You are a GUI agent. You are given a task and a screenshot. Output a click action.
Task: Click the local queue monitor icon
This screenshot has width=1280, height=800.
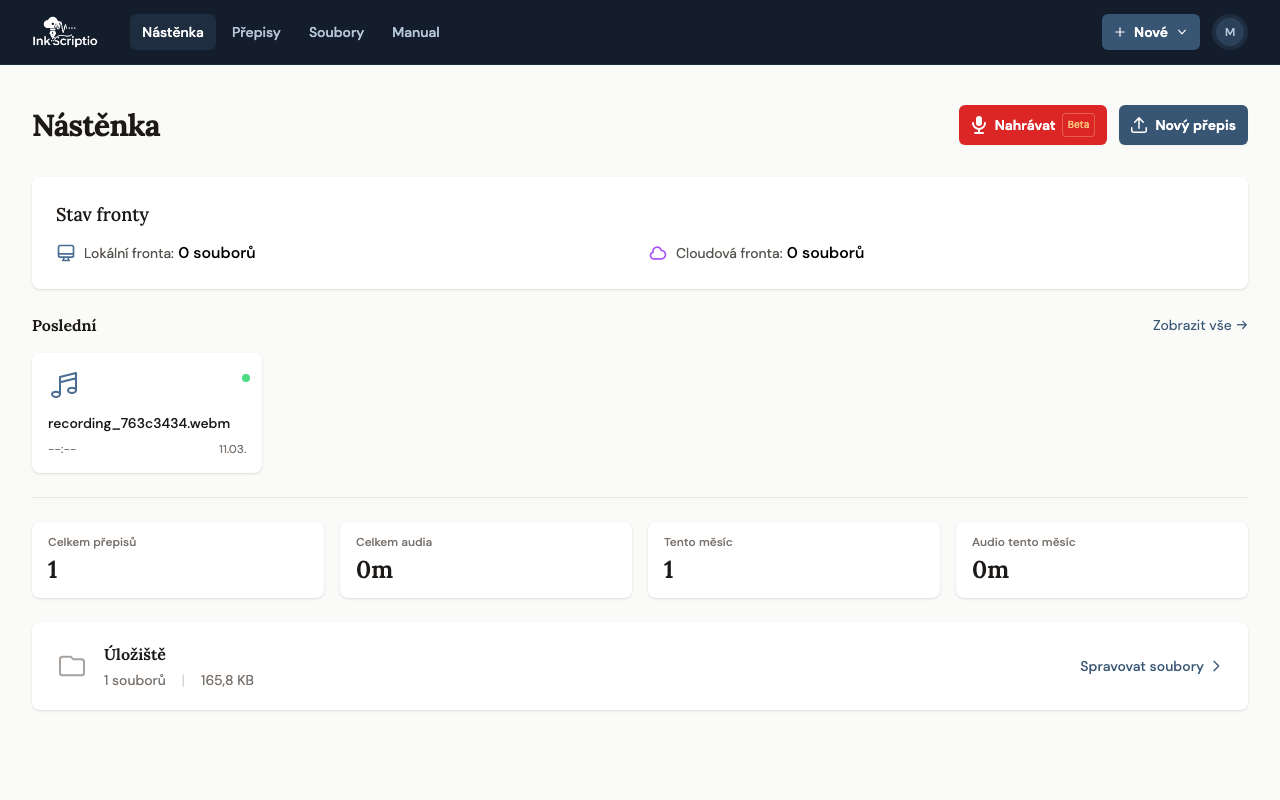point(66,253)
